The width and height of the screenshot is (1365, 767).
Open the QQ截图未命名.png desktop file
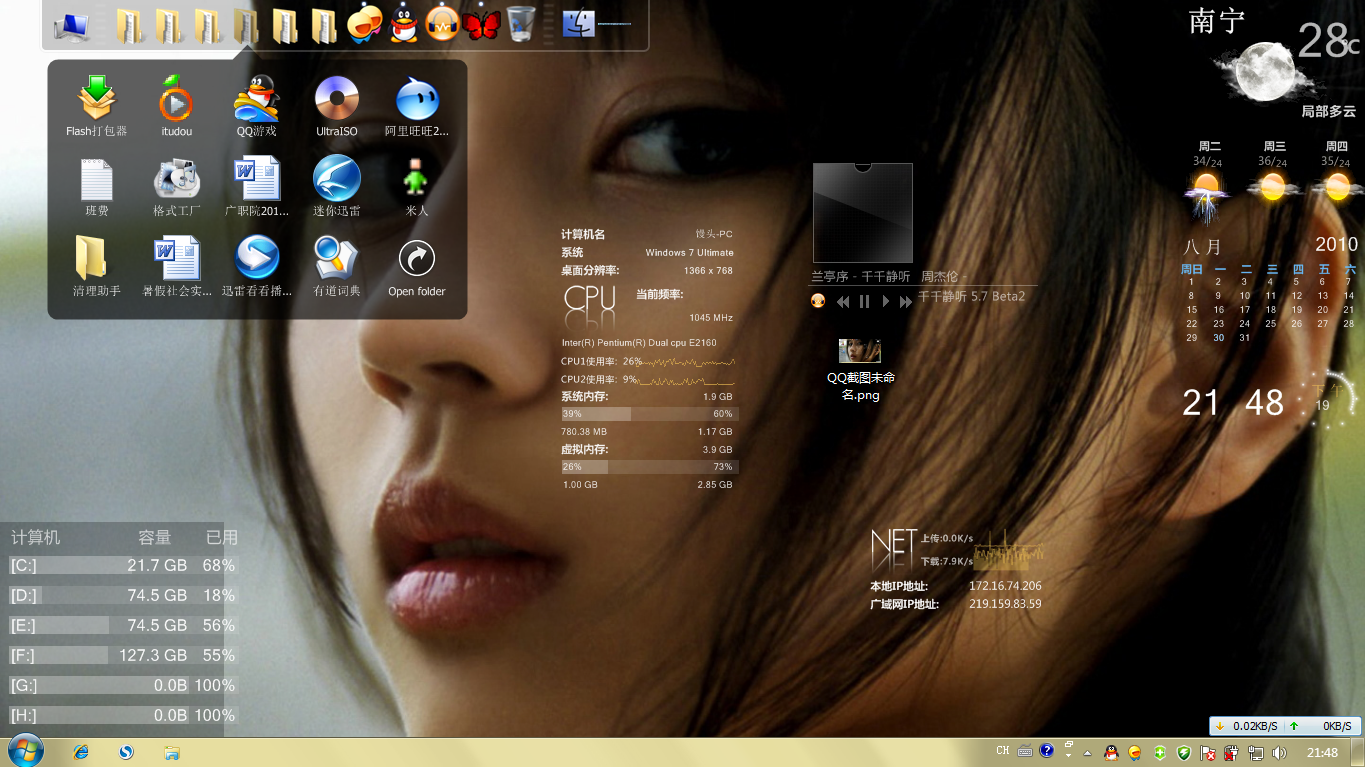(860, 369)
